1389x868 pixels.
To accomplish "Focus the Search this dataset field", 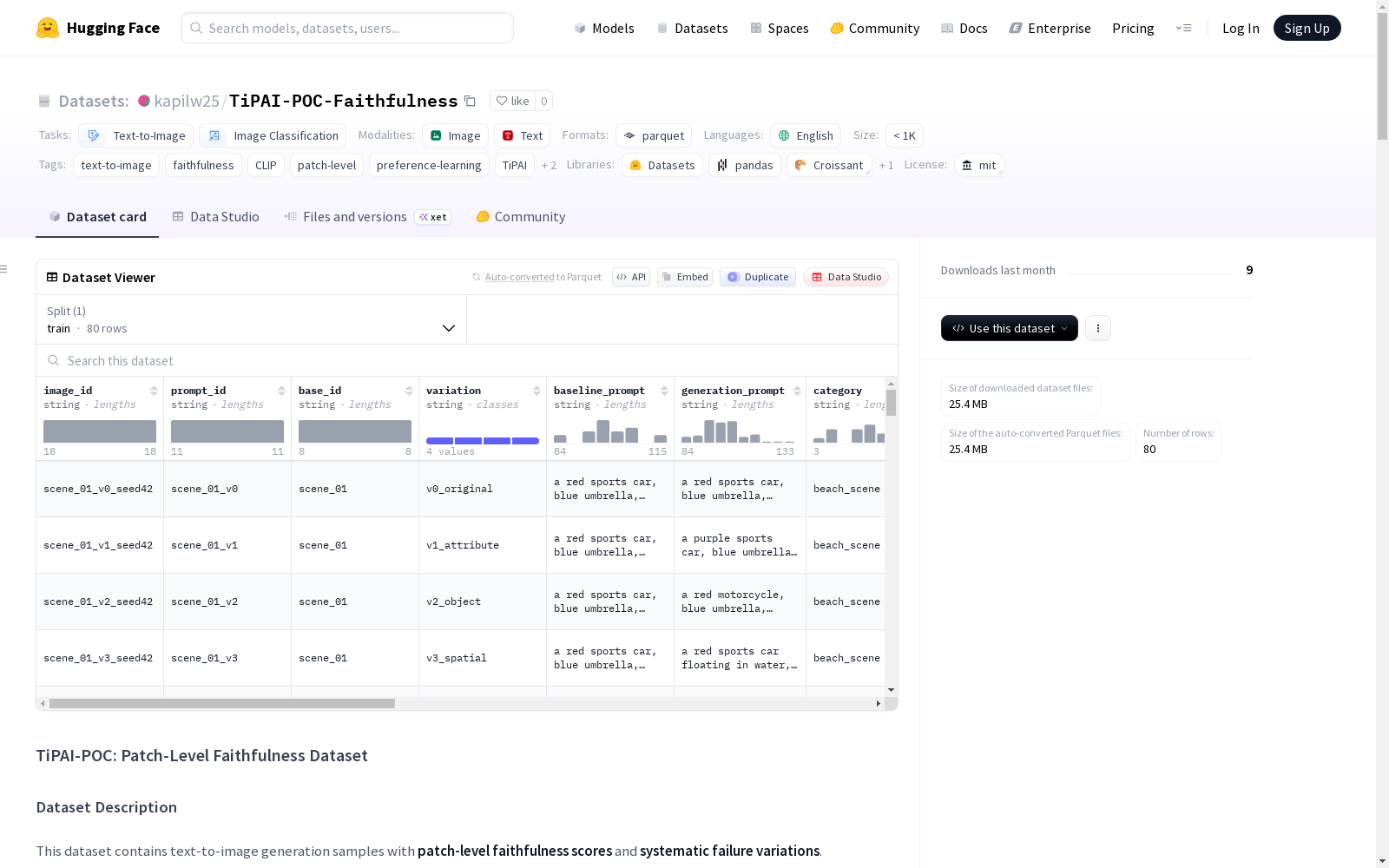I will click(467, 360).
